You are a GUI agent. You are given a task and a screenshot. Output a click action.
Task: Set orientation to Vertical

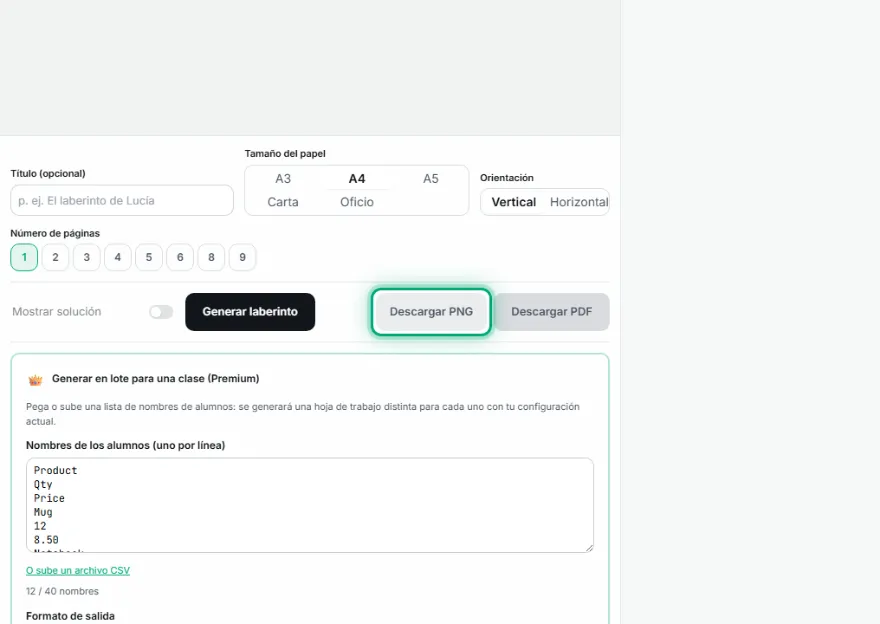(x=514, y=202)
